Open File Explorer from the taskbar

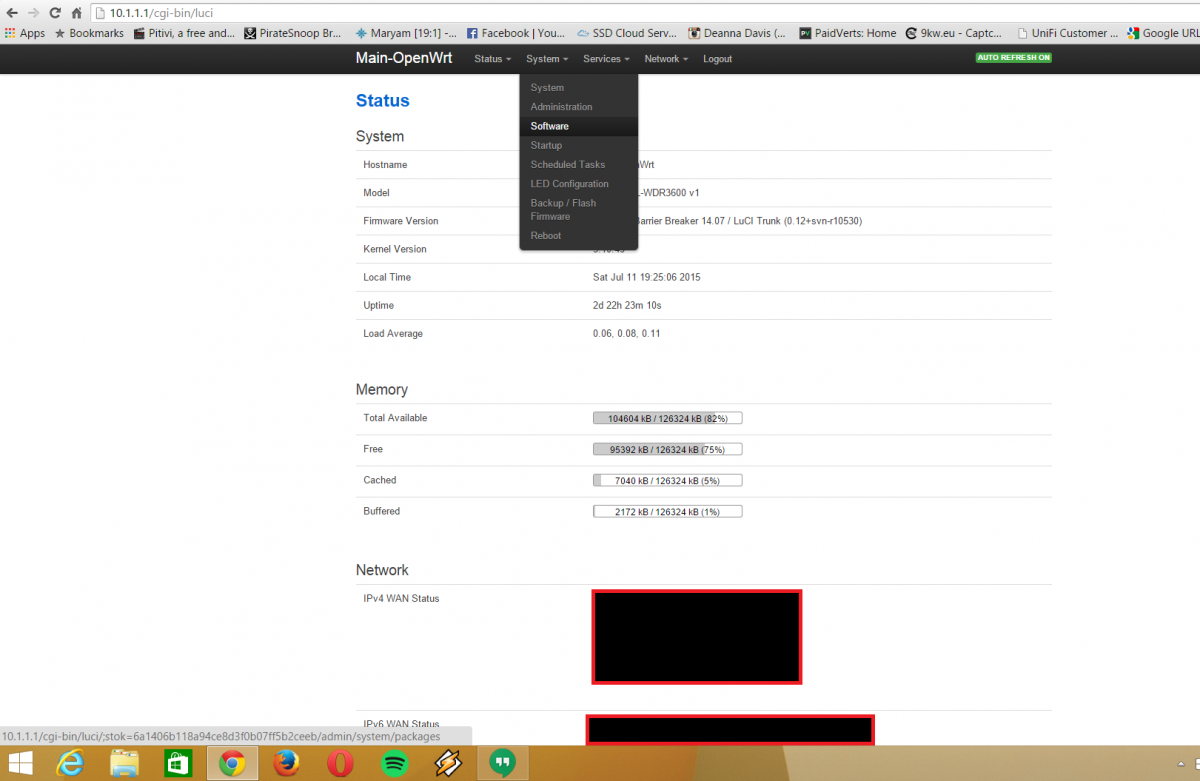(x=124, y=763)
